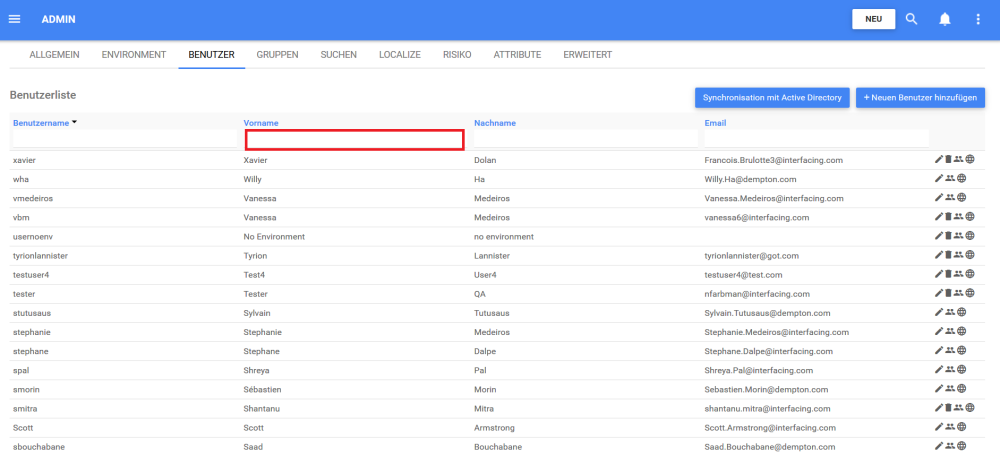Select last name Armstrong

click(494, 427)
